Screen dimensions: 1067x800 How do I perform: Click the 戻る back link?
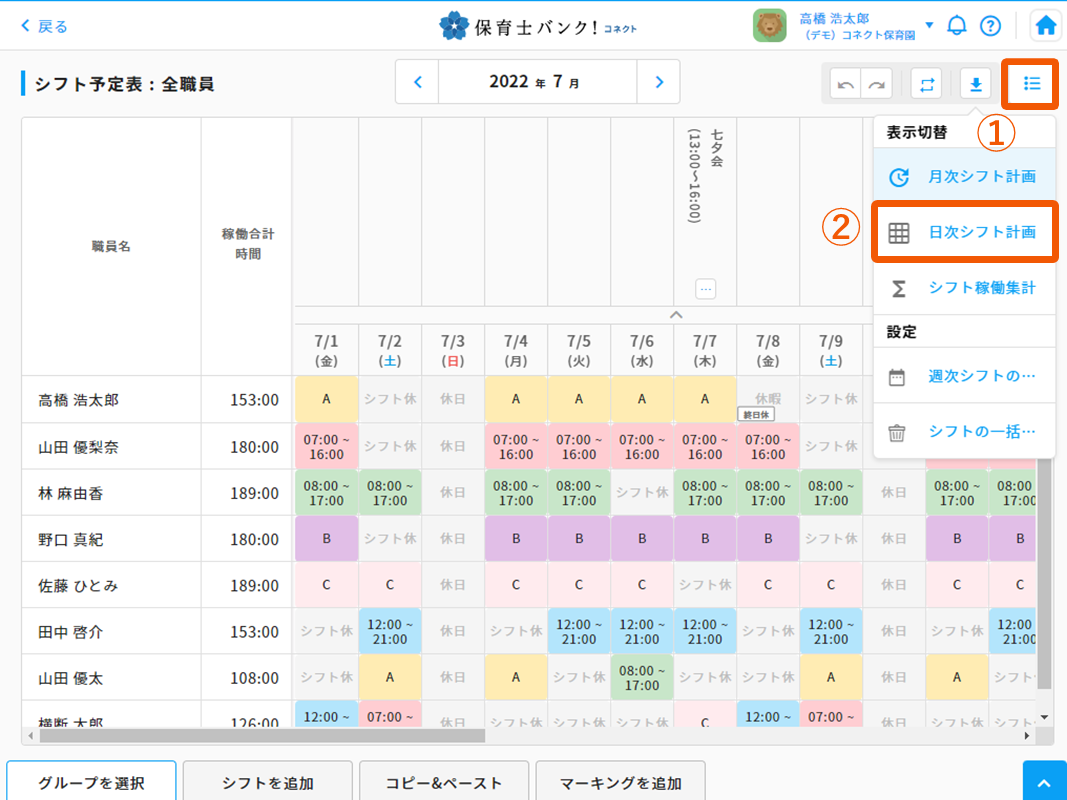coord(44,26)
